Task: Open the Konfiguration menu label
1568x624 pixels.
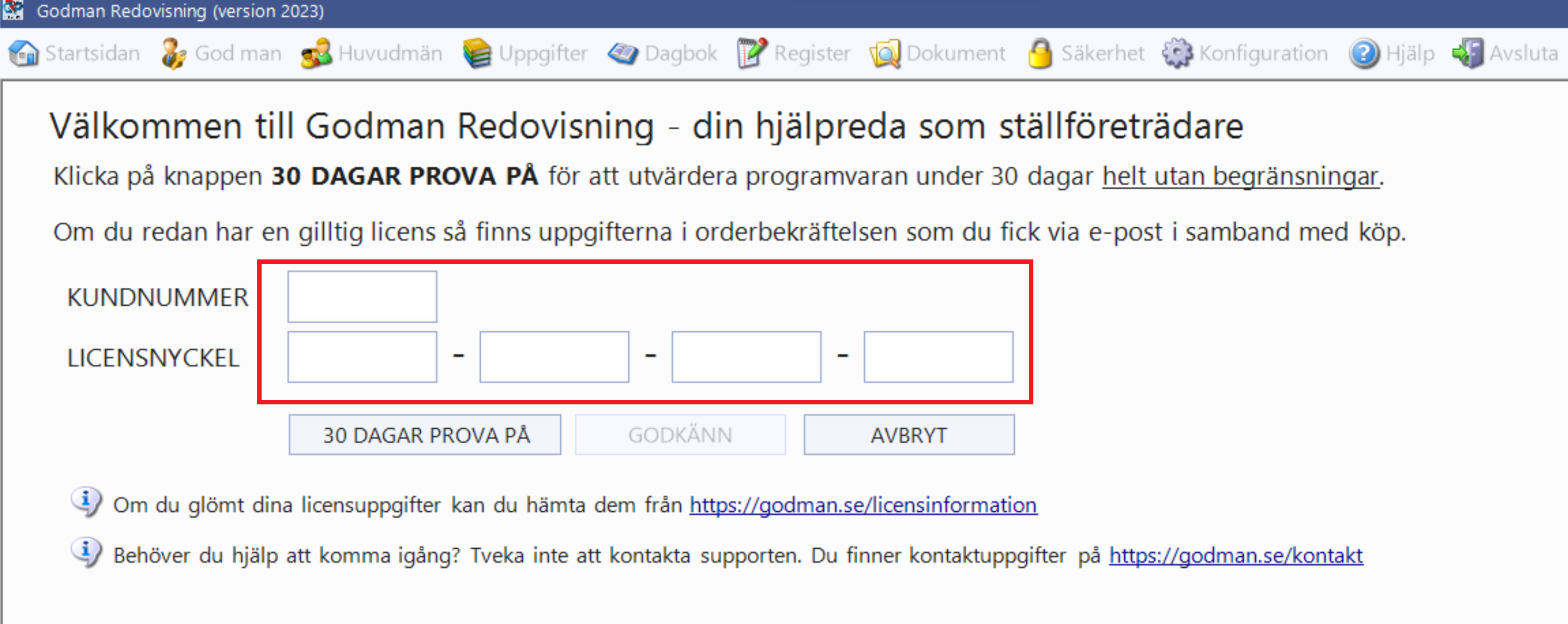Action: tap(1263, 53)
